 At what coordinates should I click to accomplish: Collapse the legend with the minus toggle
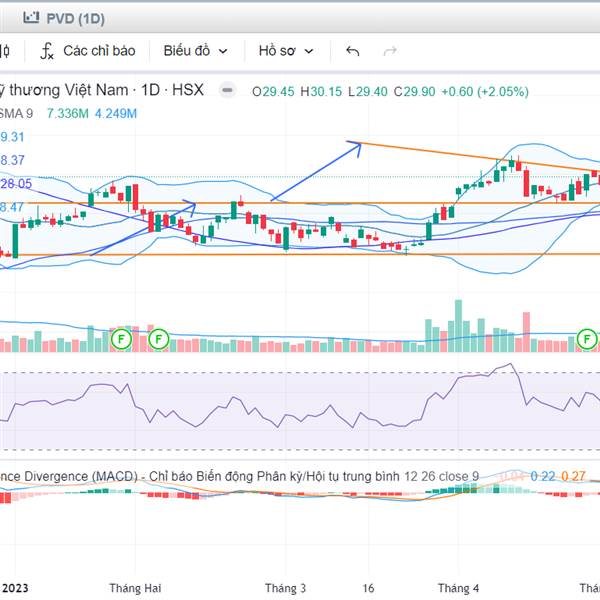coord(227,90)
